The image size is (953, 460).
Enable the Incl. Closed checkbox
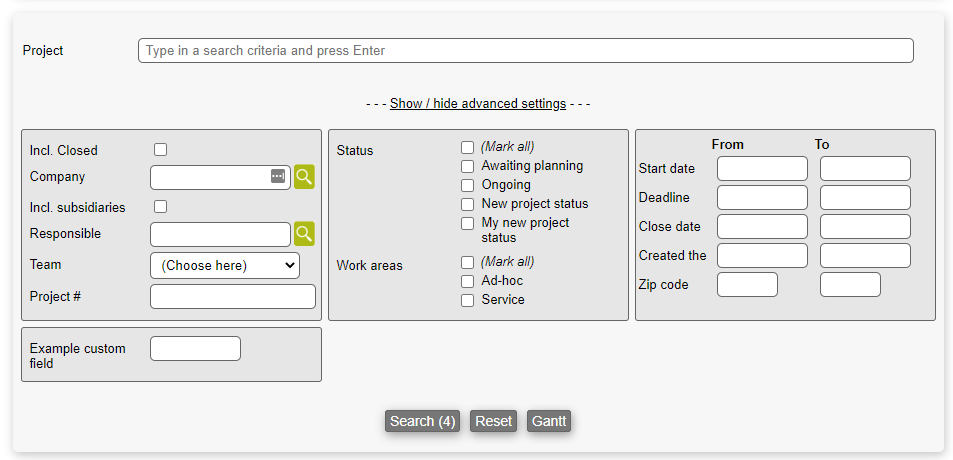(x=160, y=150)
